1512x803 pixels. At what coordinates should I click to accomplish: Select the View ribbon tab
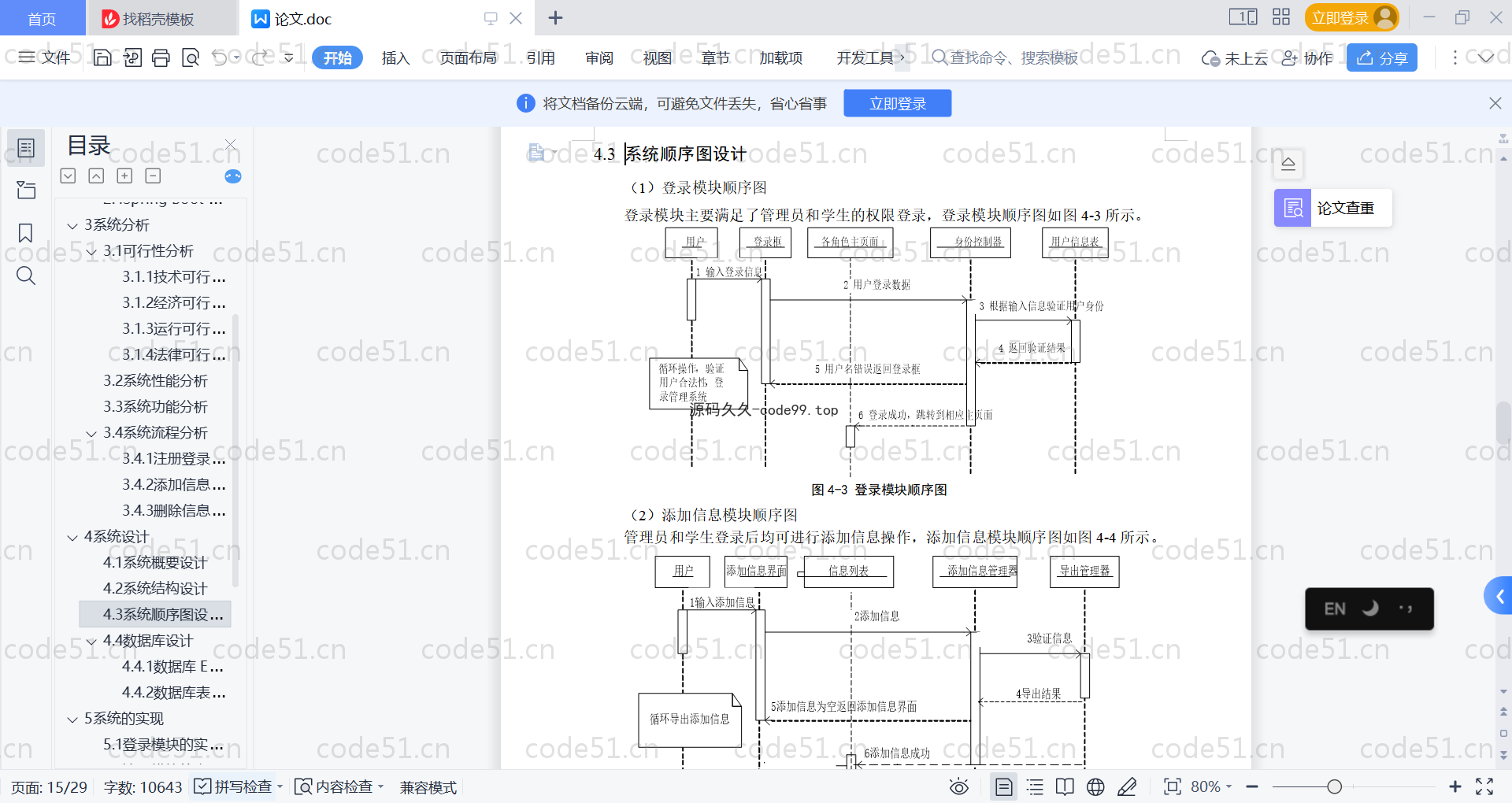click(658, 57)
